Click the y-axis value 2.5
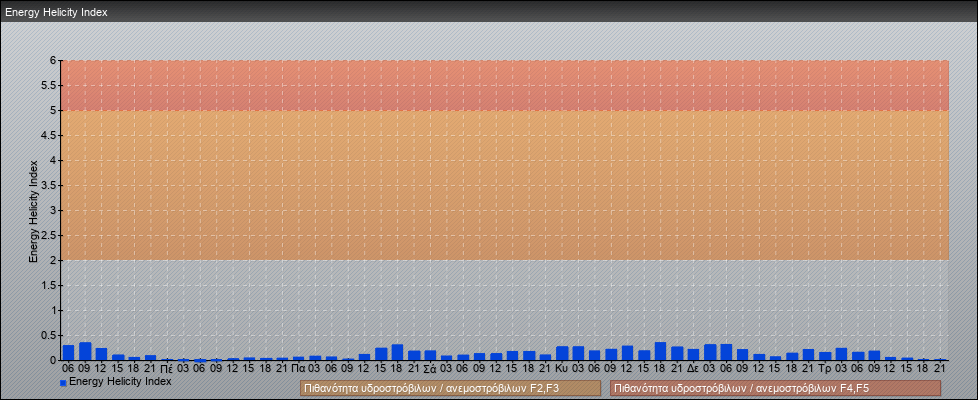Image resolution: width=978 pixels, height=400 pixels. click(x=49, y=235)
